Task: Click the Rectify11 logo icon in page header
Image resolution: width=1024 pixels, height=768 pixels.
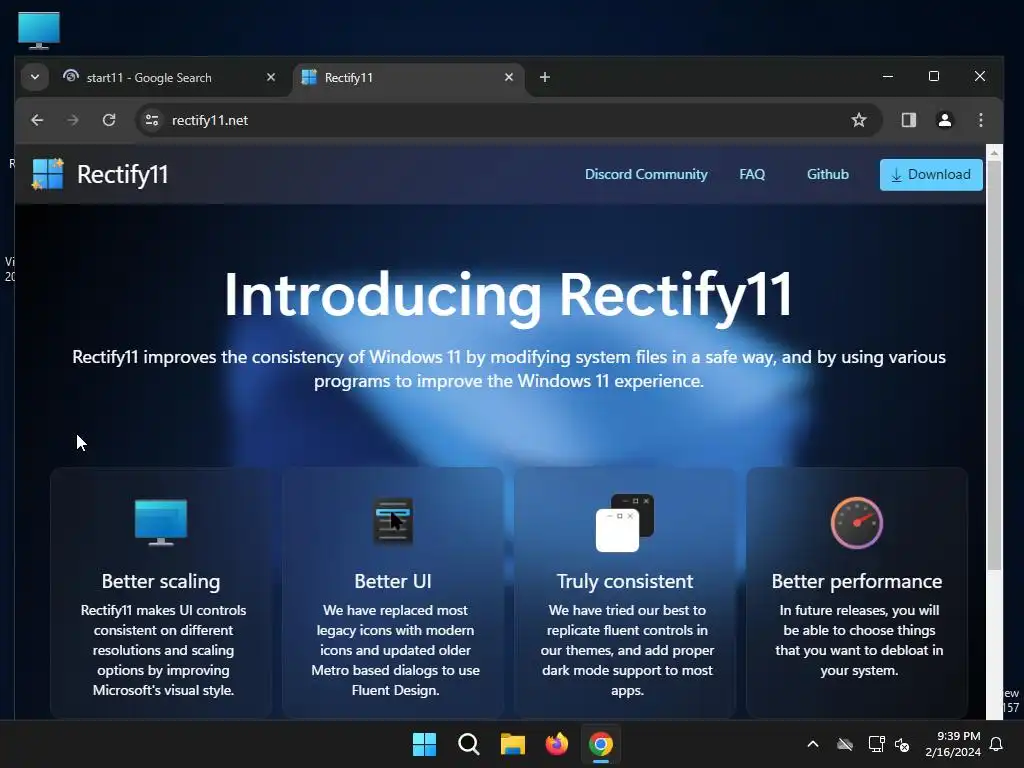Action: click(48, 174)
